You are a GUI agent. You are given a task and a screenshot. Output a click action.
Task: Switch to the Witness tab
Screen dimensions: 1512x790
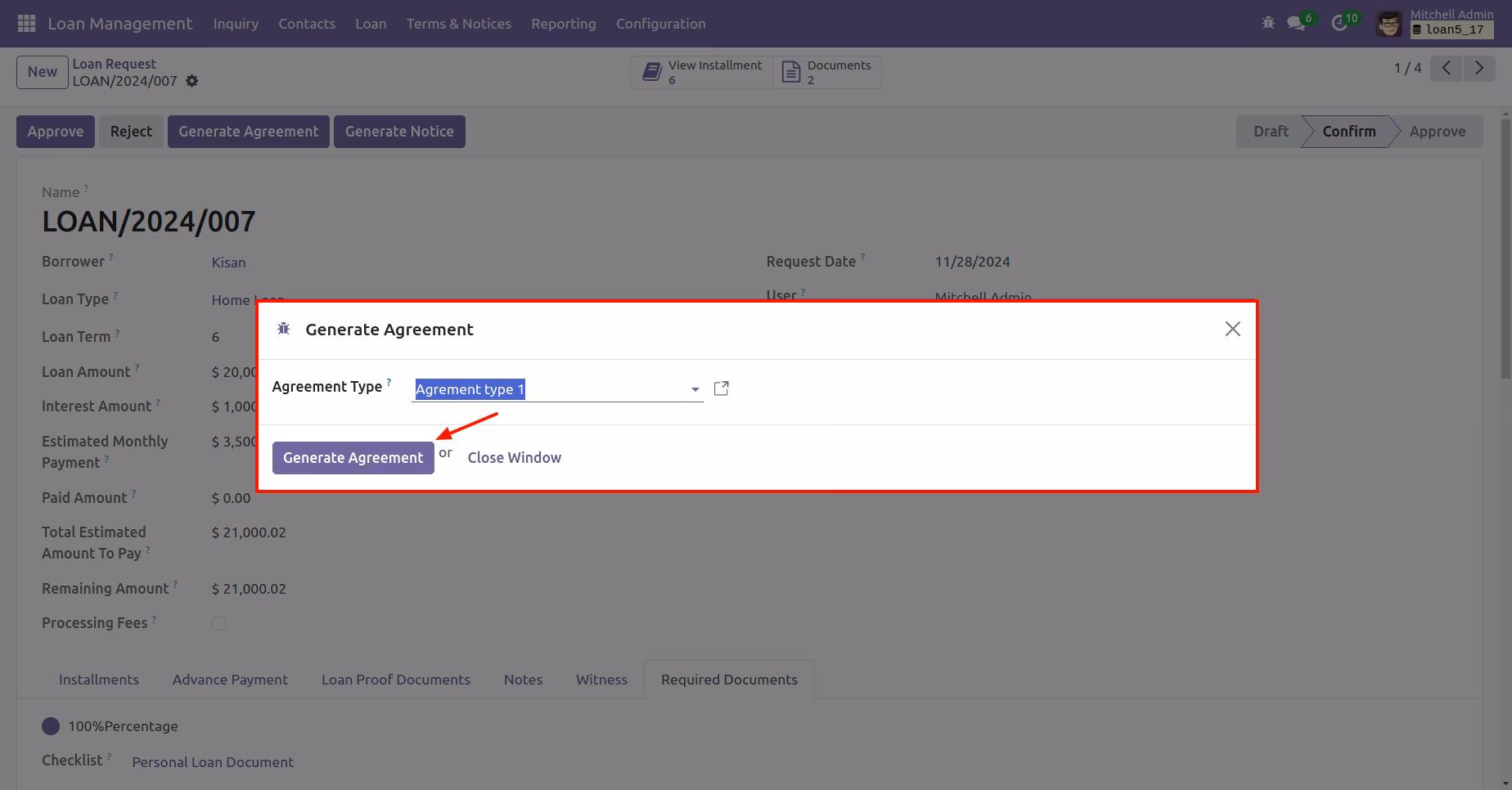601,680
